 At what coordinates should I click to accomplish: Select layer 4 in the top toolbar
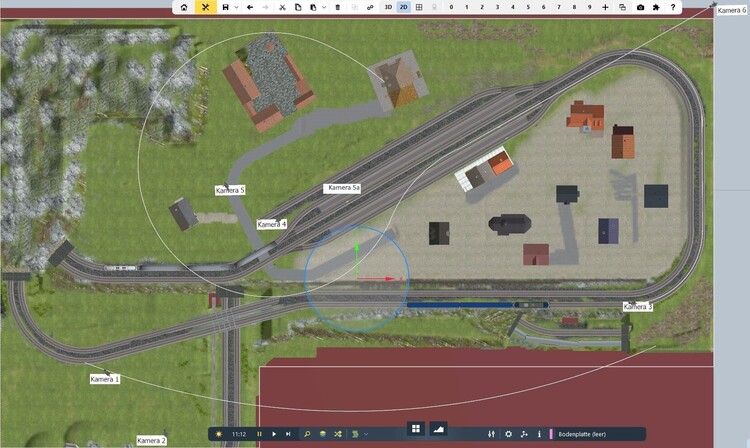pyautogui.click(x=512, y=7)
